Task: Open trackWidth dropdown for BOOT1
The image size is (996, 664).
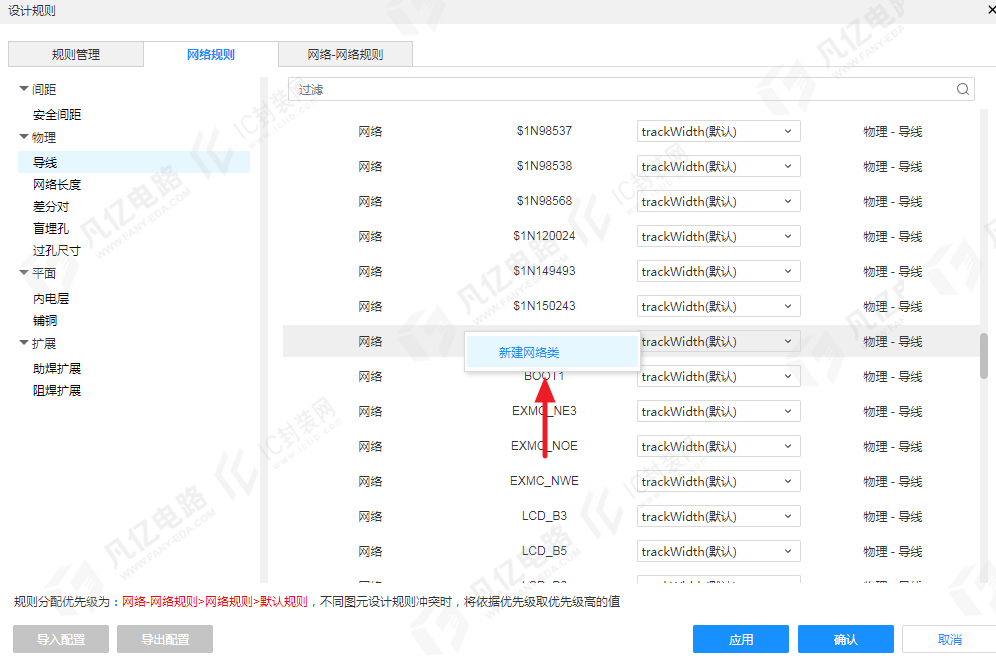Action: (x=718, y=377)
